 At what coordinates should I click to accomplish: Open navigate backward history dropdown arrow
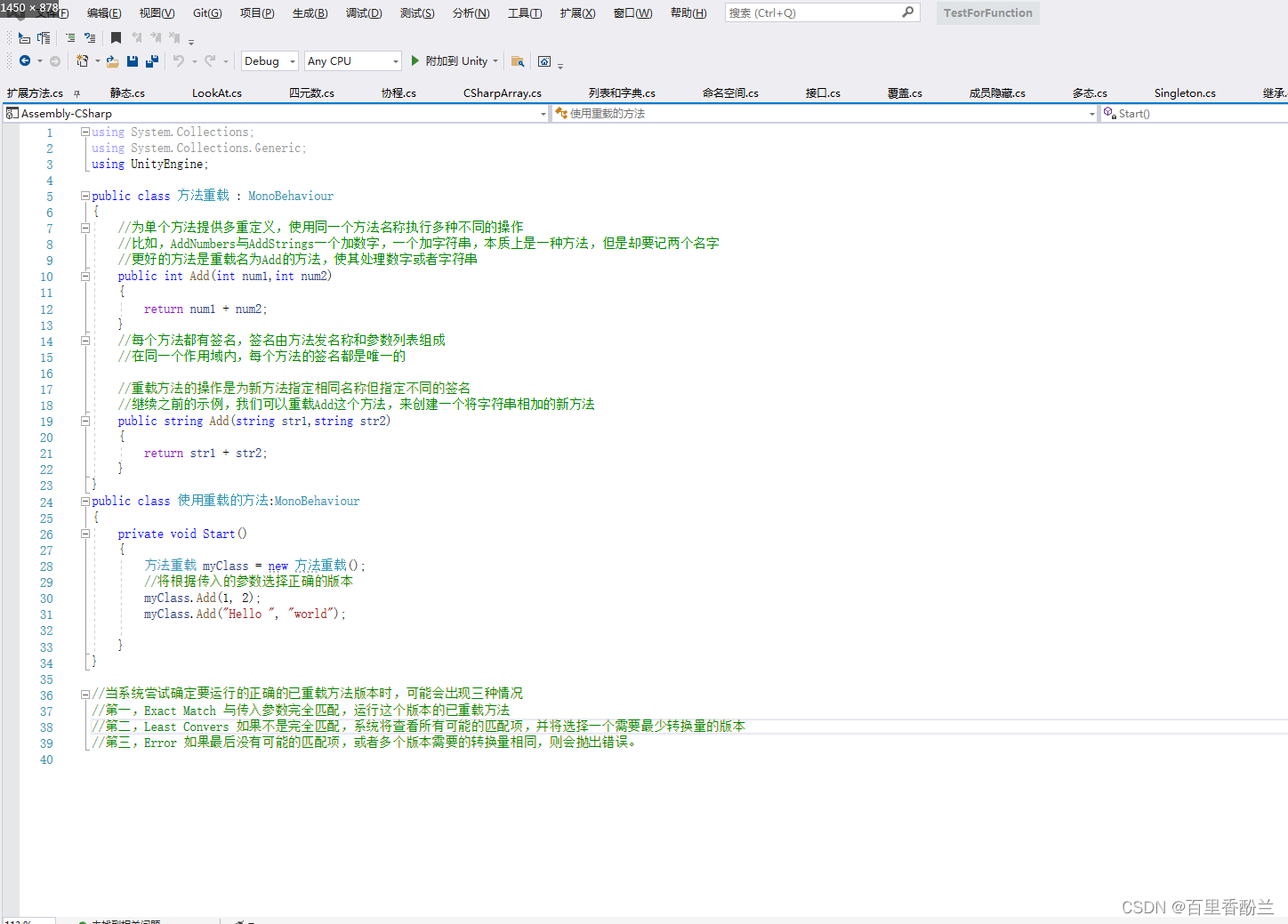coord(40,61)
